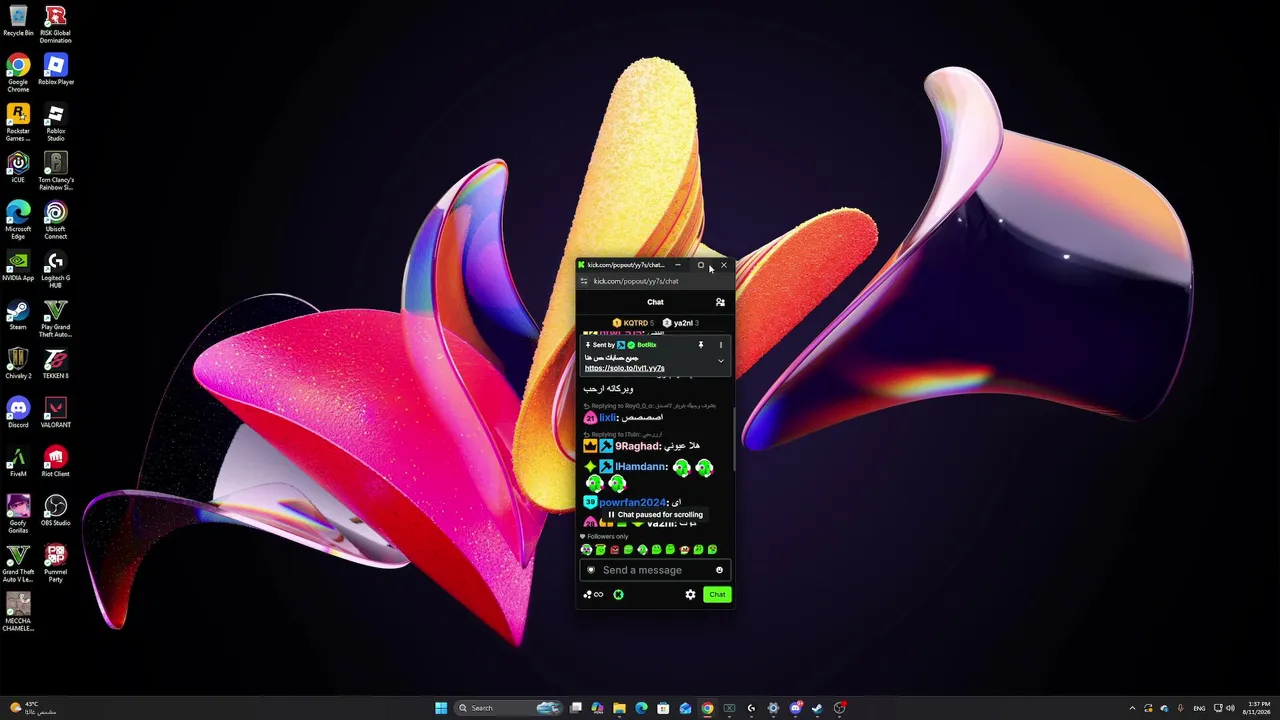Open 9Raghad's user profile

point(637,446)
